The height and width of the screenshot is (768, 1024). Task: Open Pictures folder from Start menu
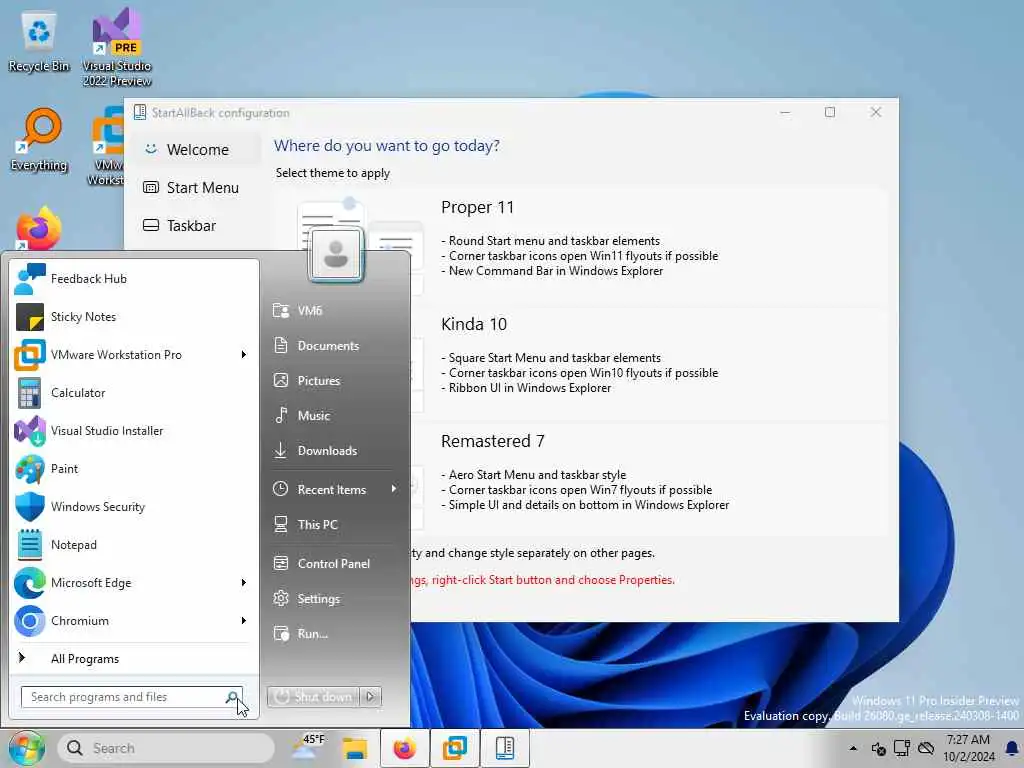click(x=334, y=380)
